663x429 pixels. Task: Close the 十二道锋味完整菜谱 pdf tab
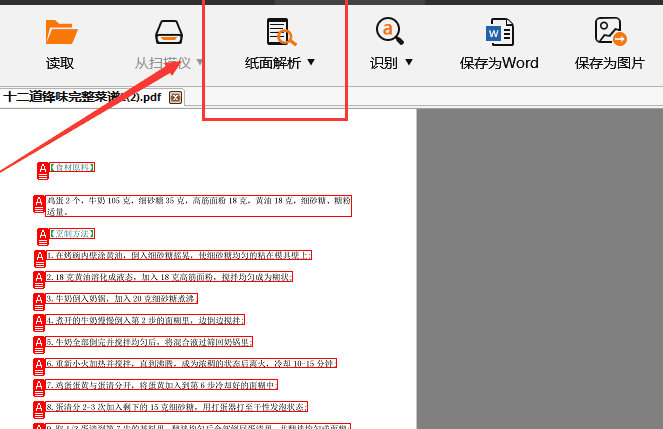click(x=175, y=98)
